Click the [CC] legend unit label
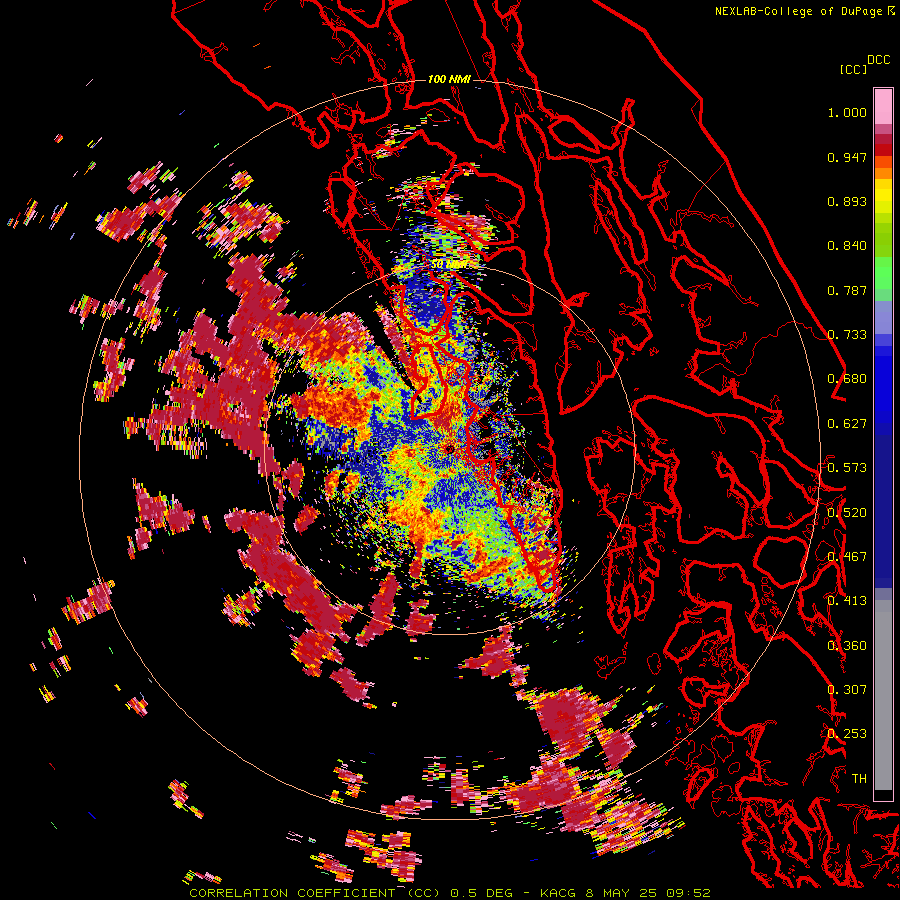 (x=853, y=69)
